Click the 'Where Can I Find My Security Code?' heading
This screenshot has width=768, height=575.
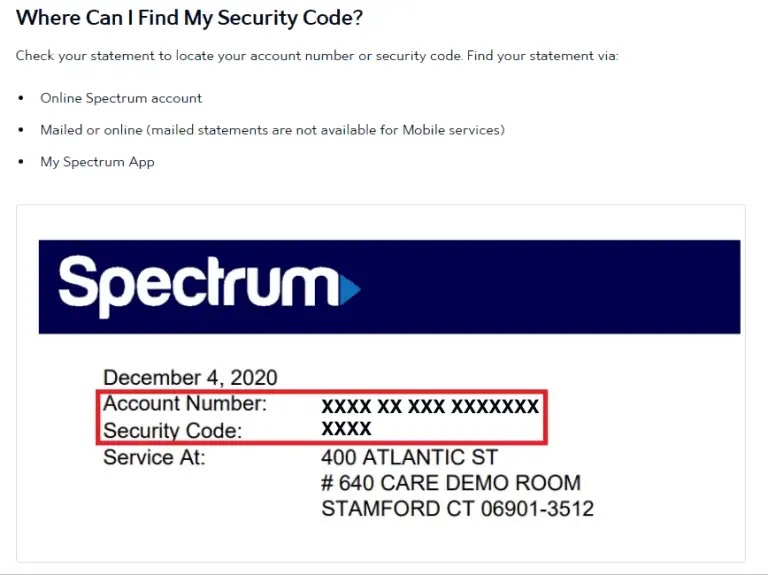tap(190, 18)
